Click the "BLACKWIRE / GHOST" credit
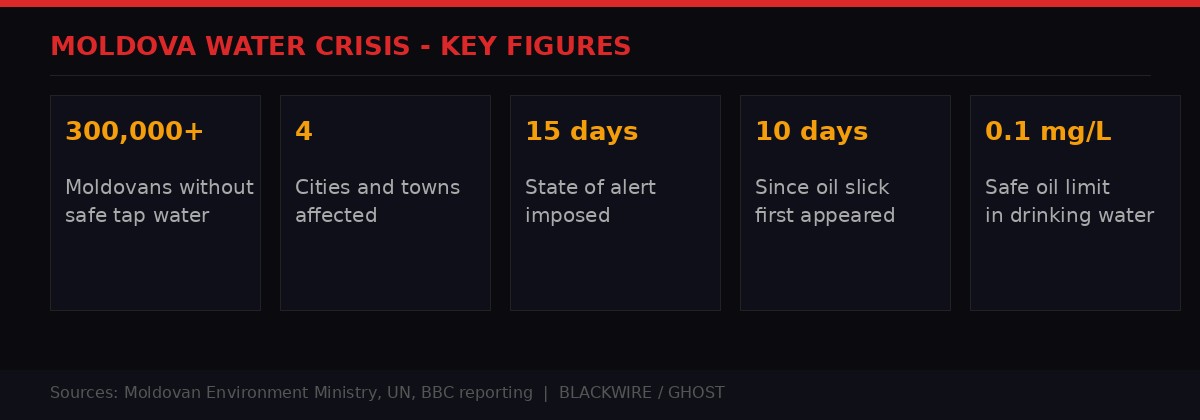 pyautogui.click(x=641, y=393)
